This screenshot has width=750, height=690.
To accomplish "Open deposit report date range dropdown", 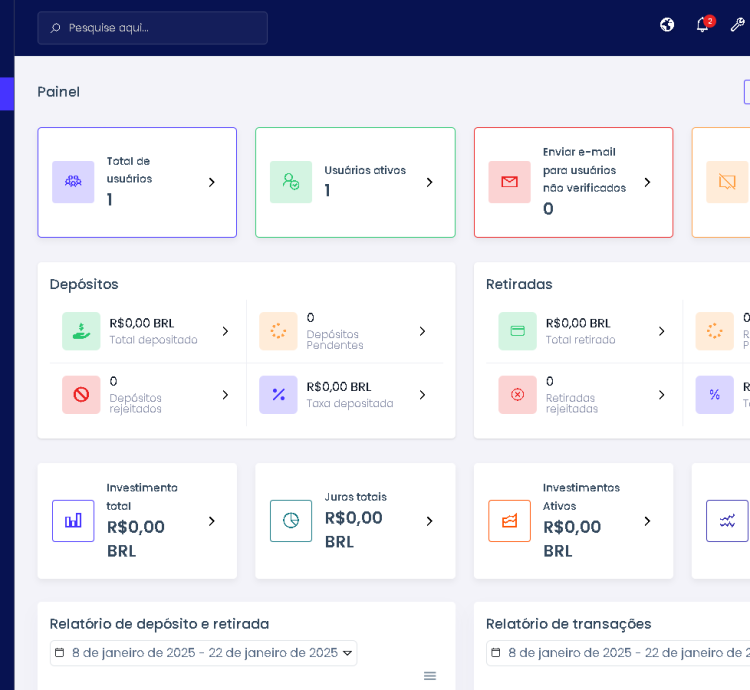I will click(204, 653).
